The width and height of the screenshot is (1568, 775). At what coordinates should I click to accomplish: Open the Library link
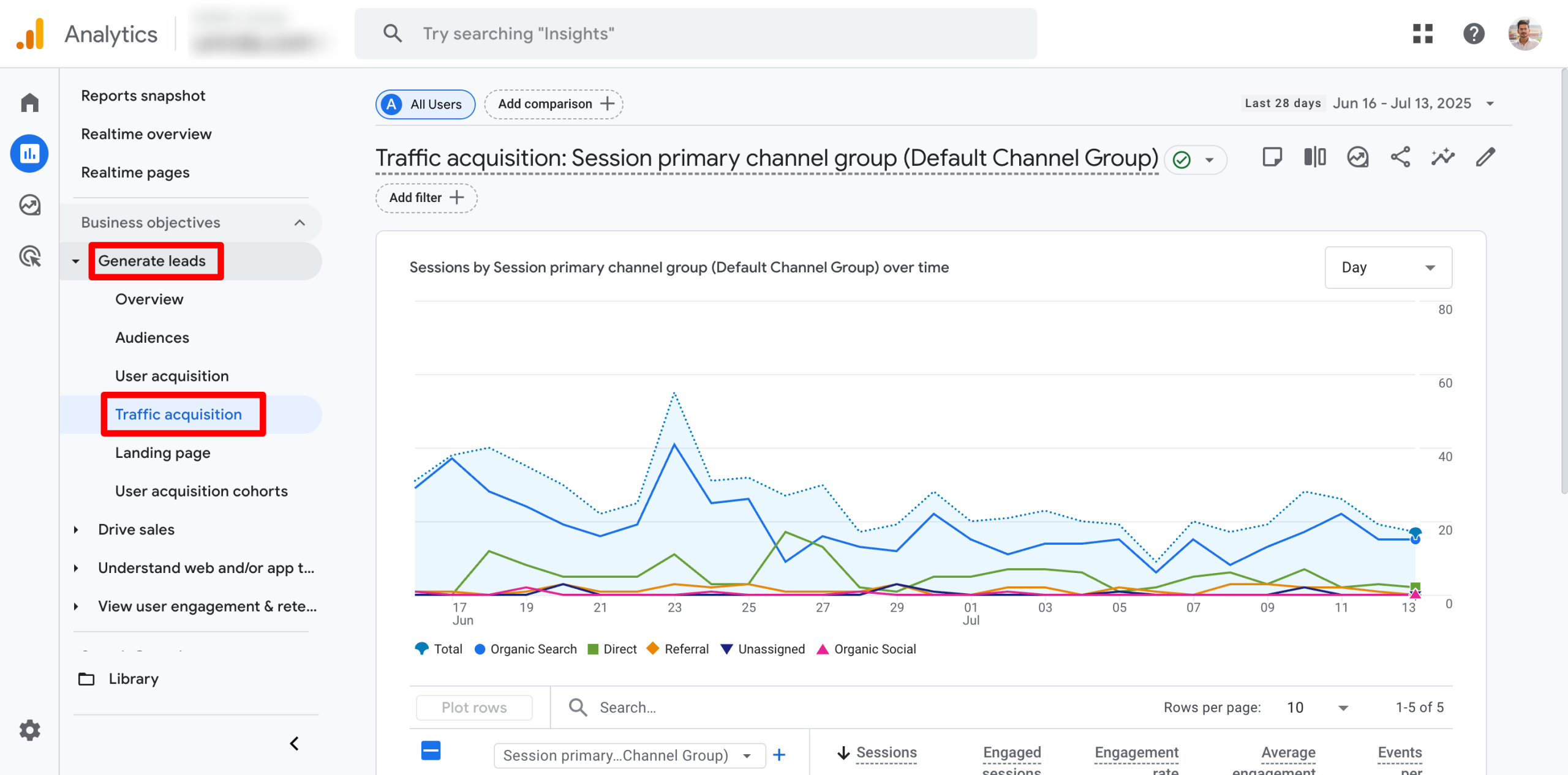pyautogui.click(x=134, y=679)
